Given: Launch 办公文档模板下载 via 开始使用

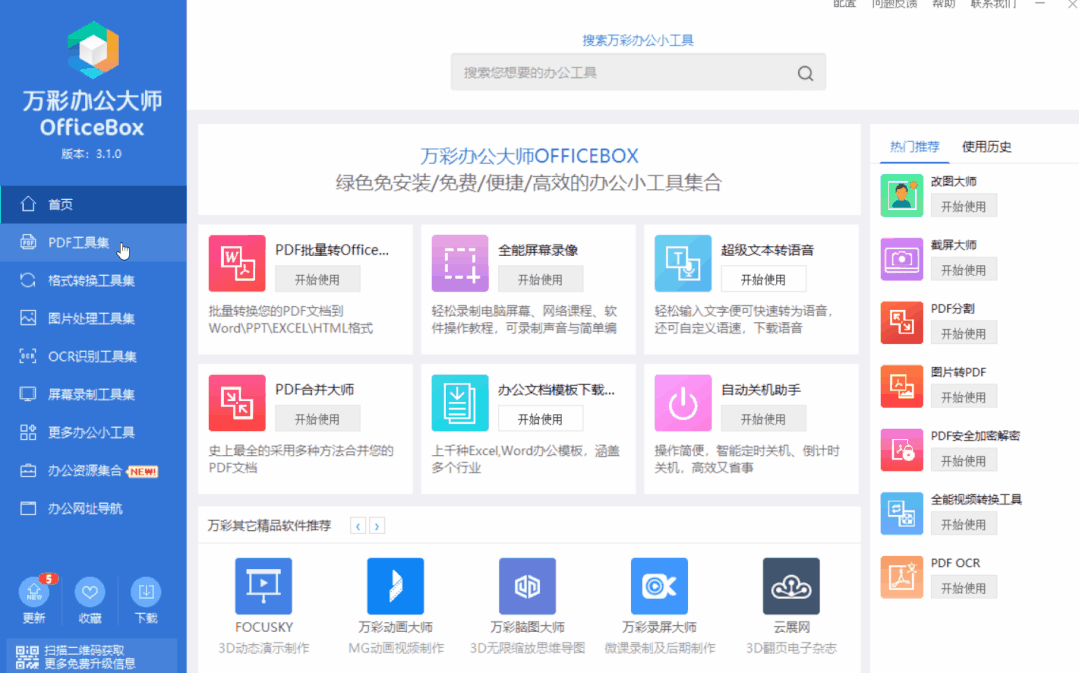Looking at the screenshot, I should [540, 419].
